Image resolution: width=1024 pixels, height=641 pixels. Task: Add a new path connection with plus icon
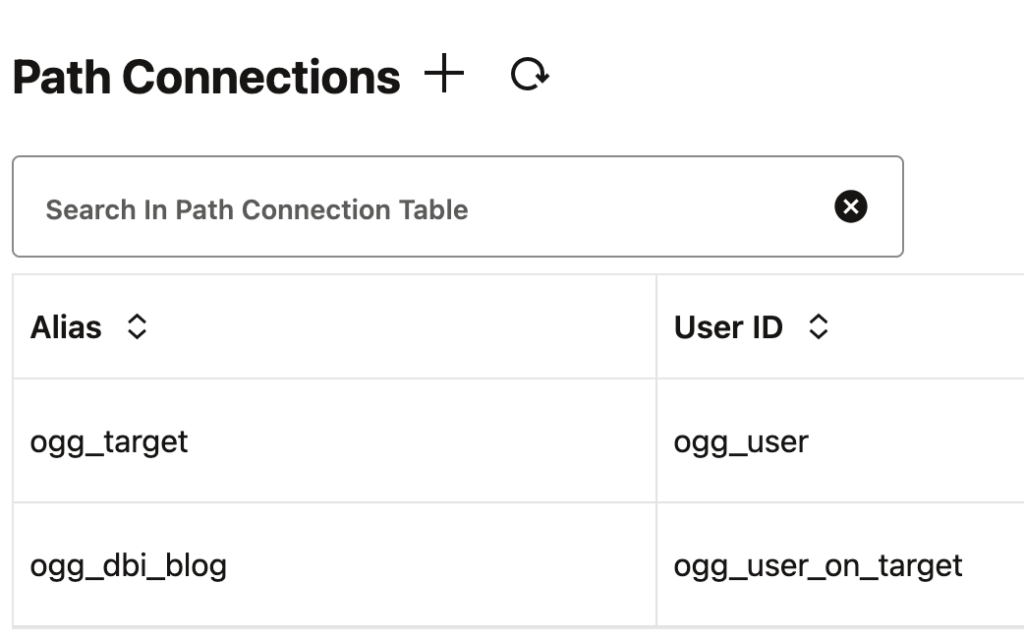tap(444, 73)
